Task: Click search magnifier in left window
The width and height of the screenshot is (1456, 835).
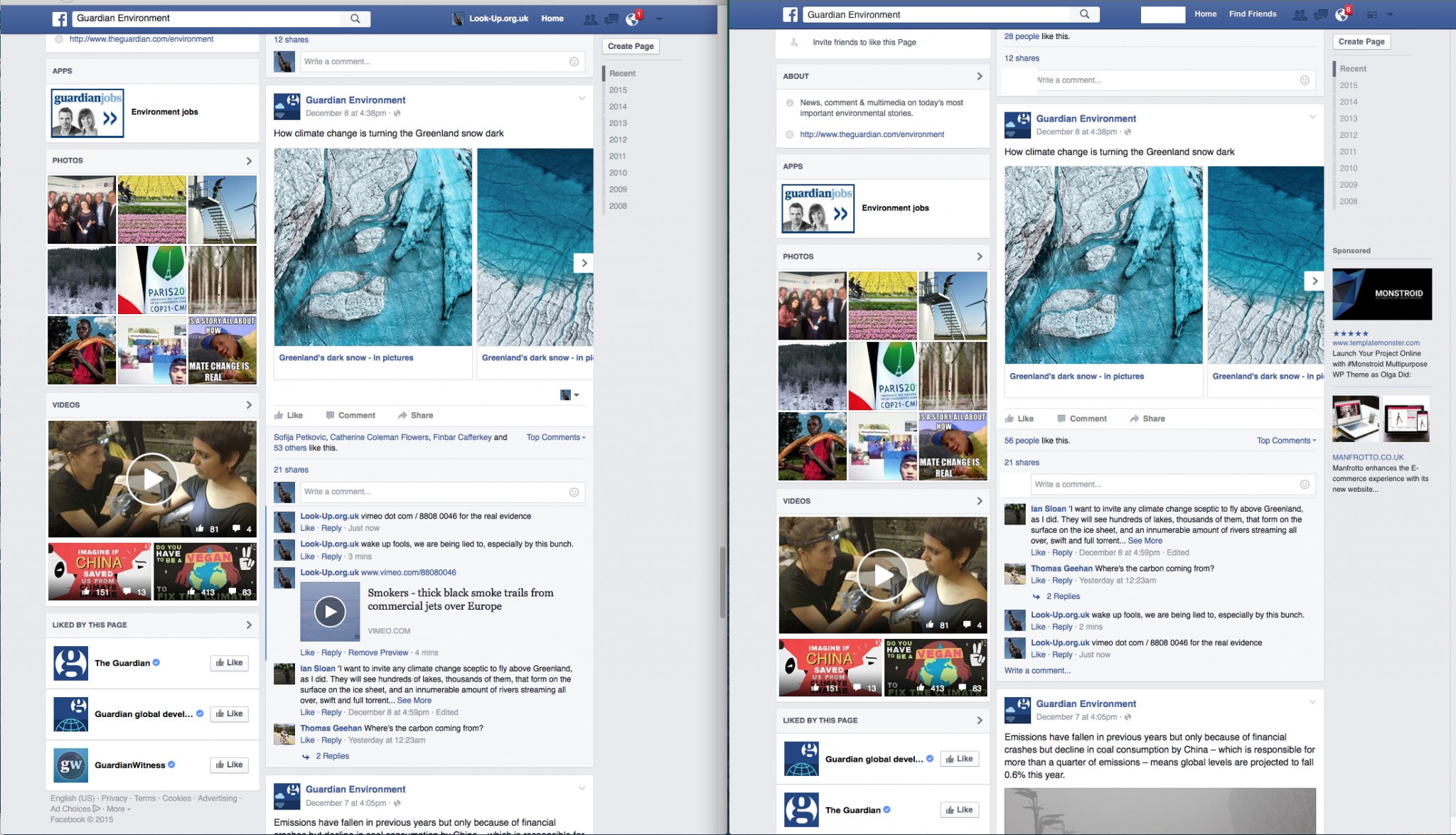Action: pyautogui.click(x=355, y=18)
